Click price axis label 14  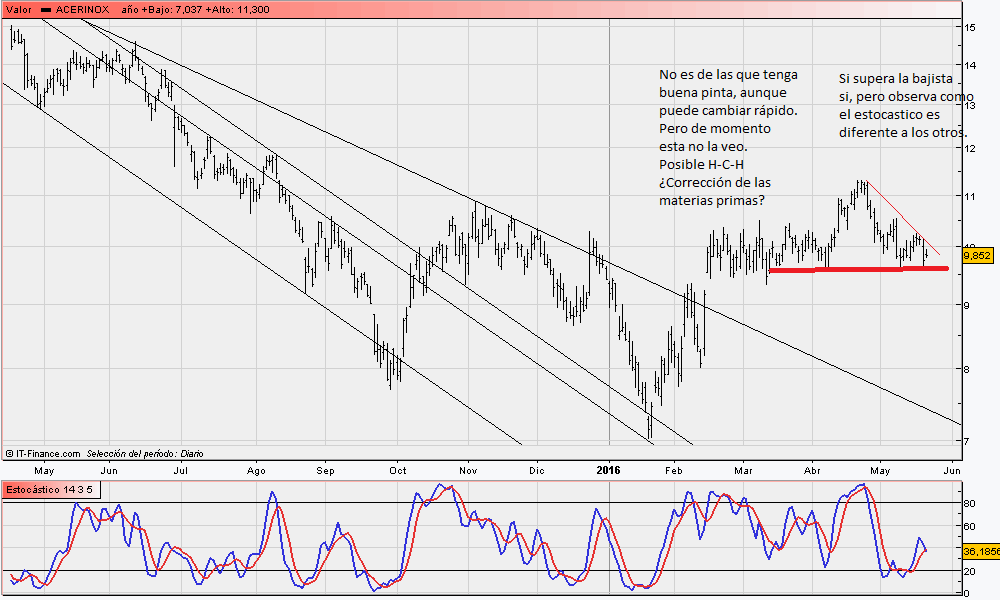[x=970, y=65]
